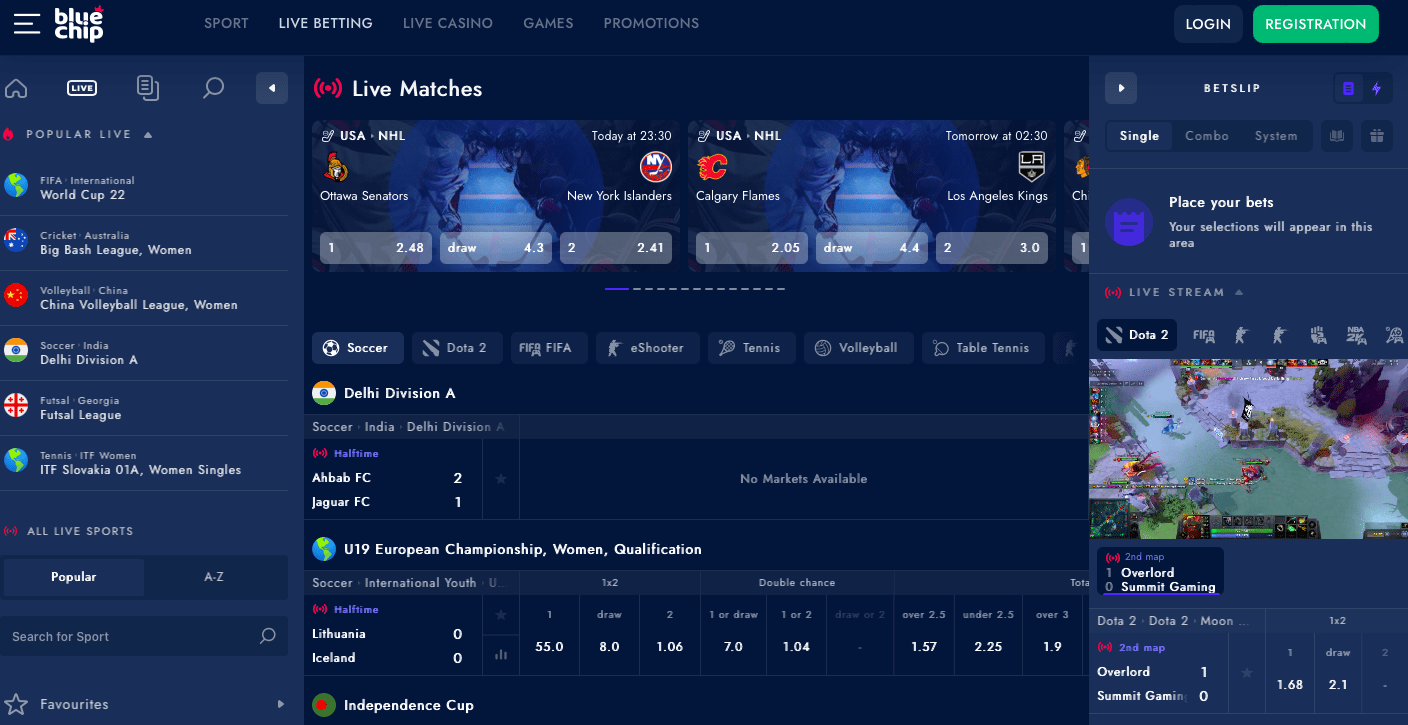Click the India flag next to Delhi Division A heading
The image size is (1408, 725).
pyautogui.click(x=324, y=393)
